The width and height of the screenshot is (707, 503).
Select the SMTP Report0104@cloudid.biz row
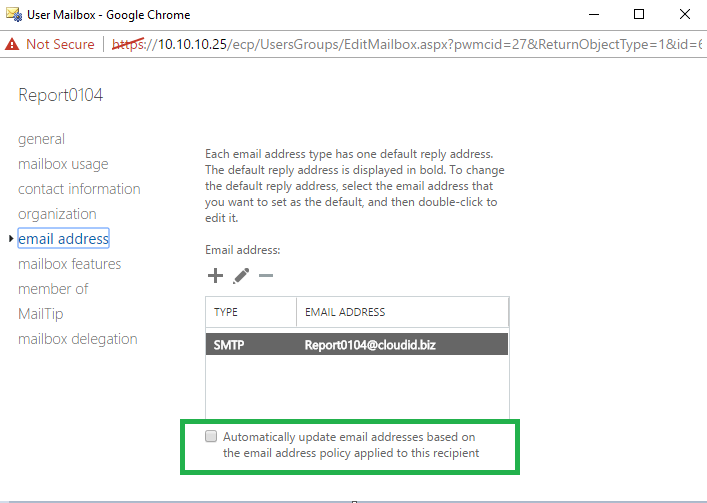357,344
